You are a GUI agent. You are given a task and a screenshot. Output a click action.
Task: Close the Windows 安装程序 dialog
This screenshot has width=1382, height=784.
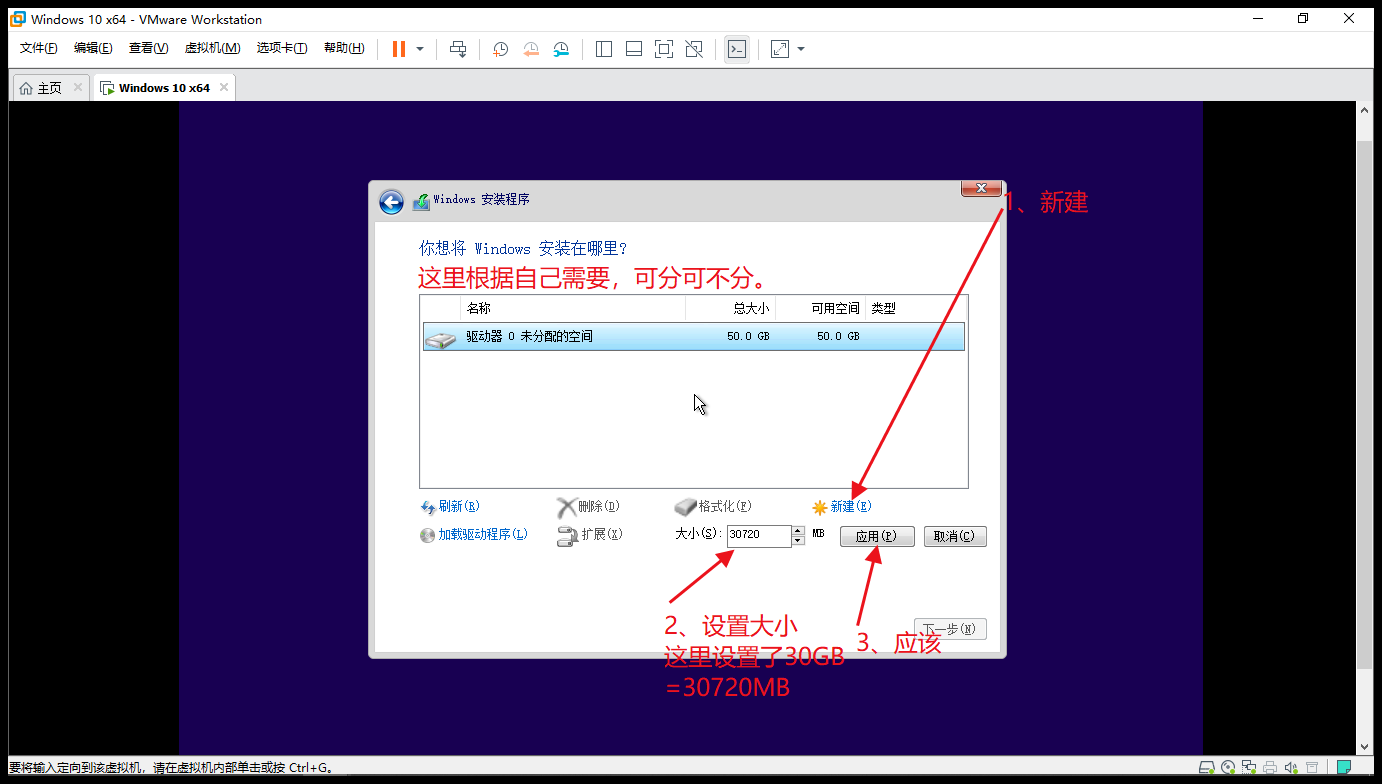(981, 188)
